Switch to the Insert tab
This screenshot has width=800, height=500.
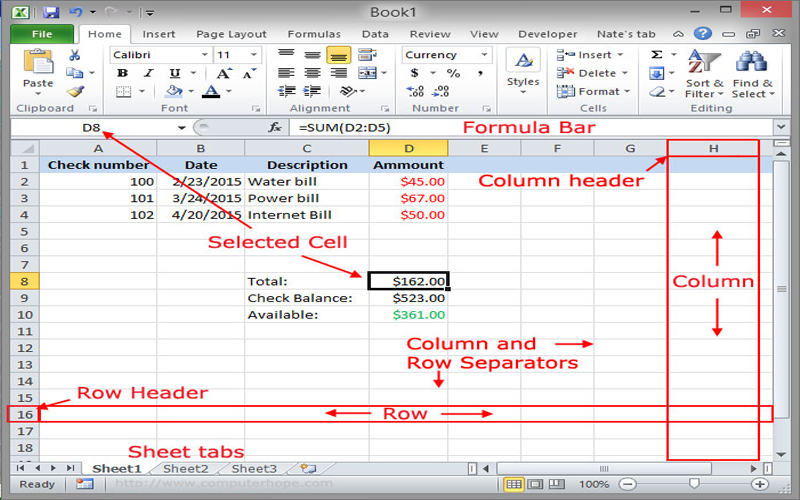[x=159, y=34]
